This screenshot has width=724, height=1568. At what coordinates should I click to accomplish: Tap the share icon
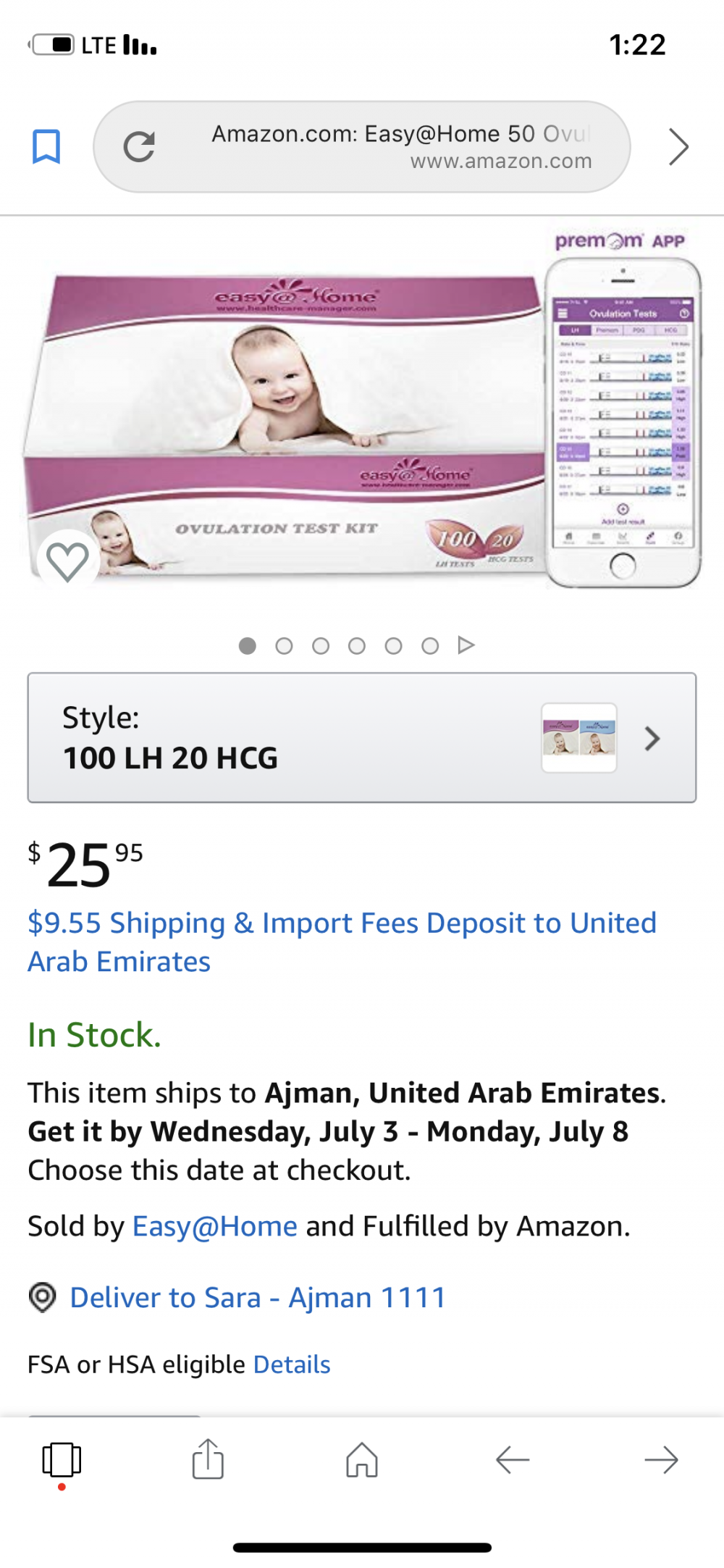[208, 1459]
